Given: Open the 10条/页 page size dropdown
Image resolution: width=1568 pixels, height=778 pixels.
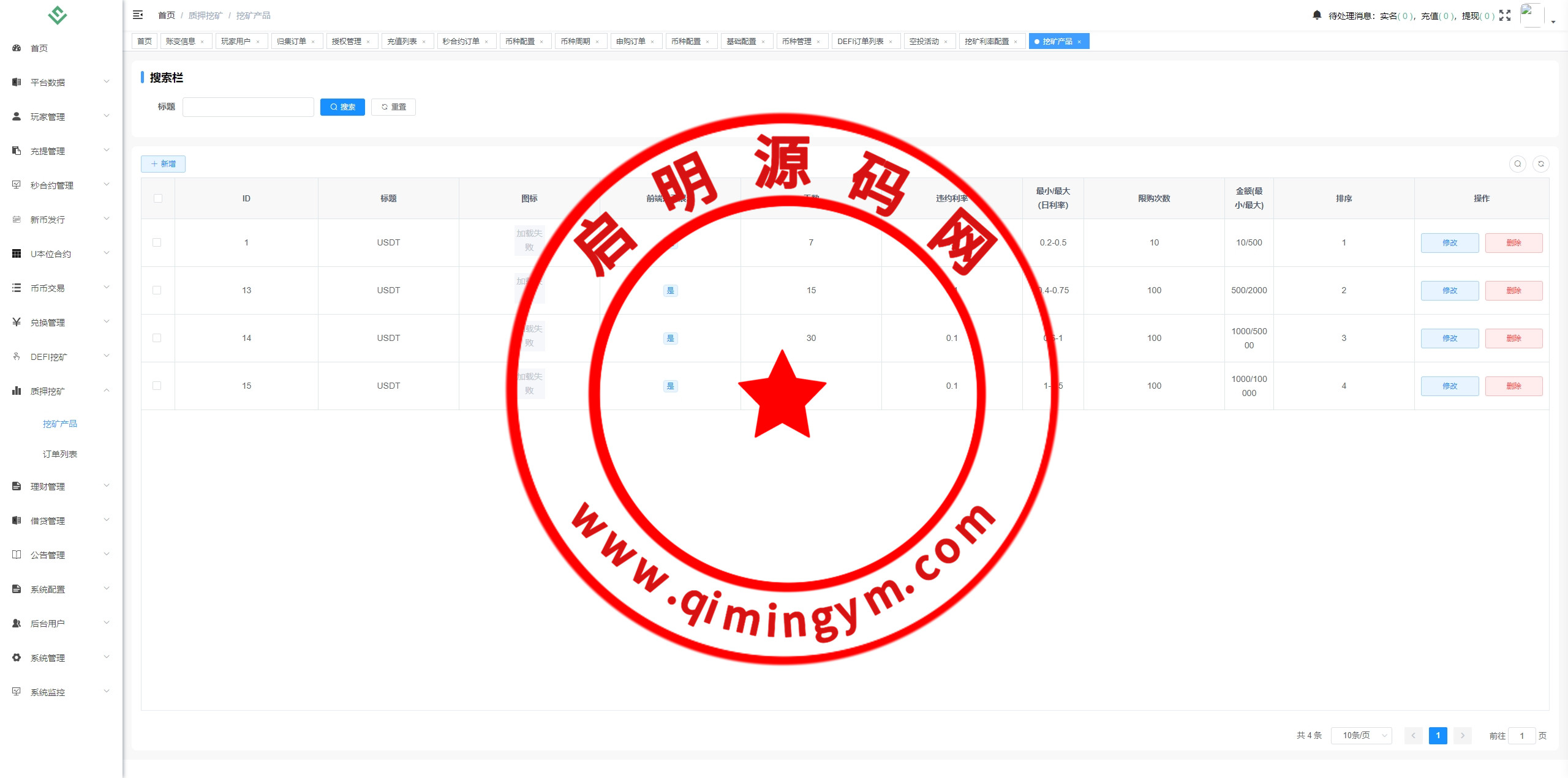Looking at the screenshot, I should click(x=1361, y=735).
